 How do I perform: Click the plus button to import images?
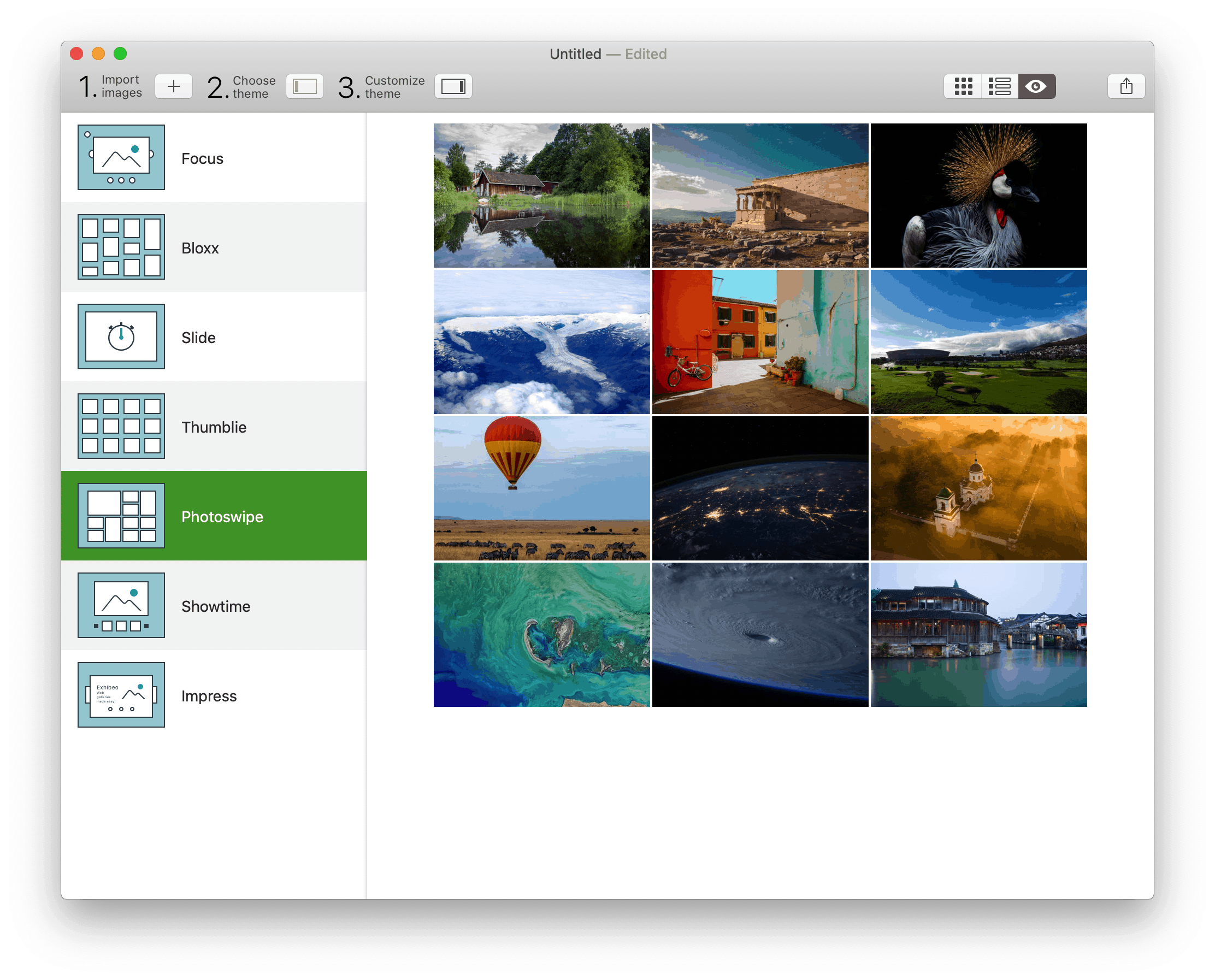[173, 86]
